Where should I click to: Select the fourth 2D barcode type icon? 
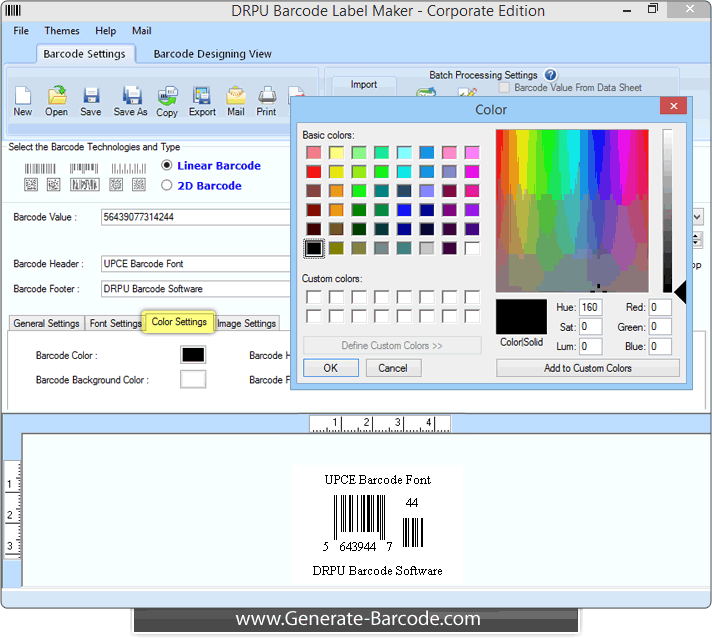coord(116,184)
